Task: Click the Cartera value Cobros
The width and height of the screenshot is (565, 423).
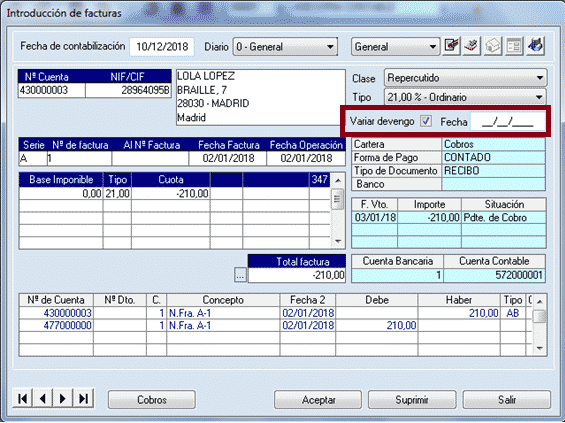Action: point(493,144)
